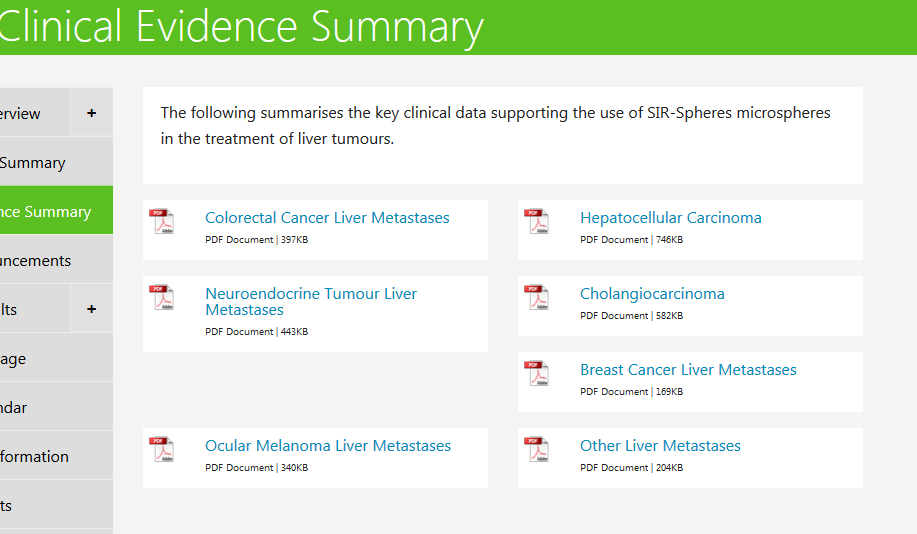Image resolution: width=917 pixels, height=534 pixels.
Task: Click the PDF icon beside Breast Cancer Liver Metastases
Action: (537, 373)
